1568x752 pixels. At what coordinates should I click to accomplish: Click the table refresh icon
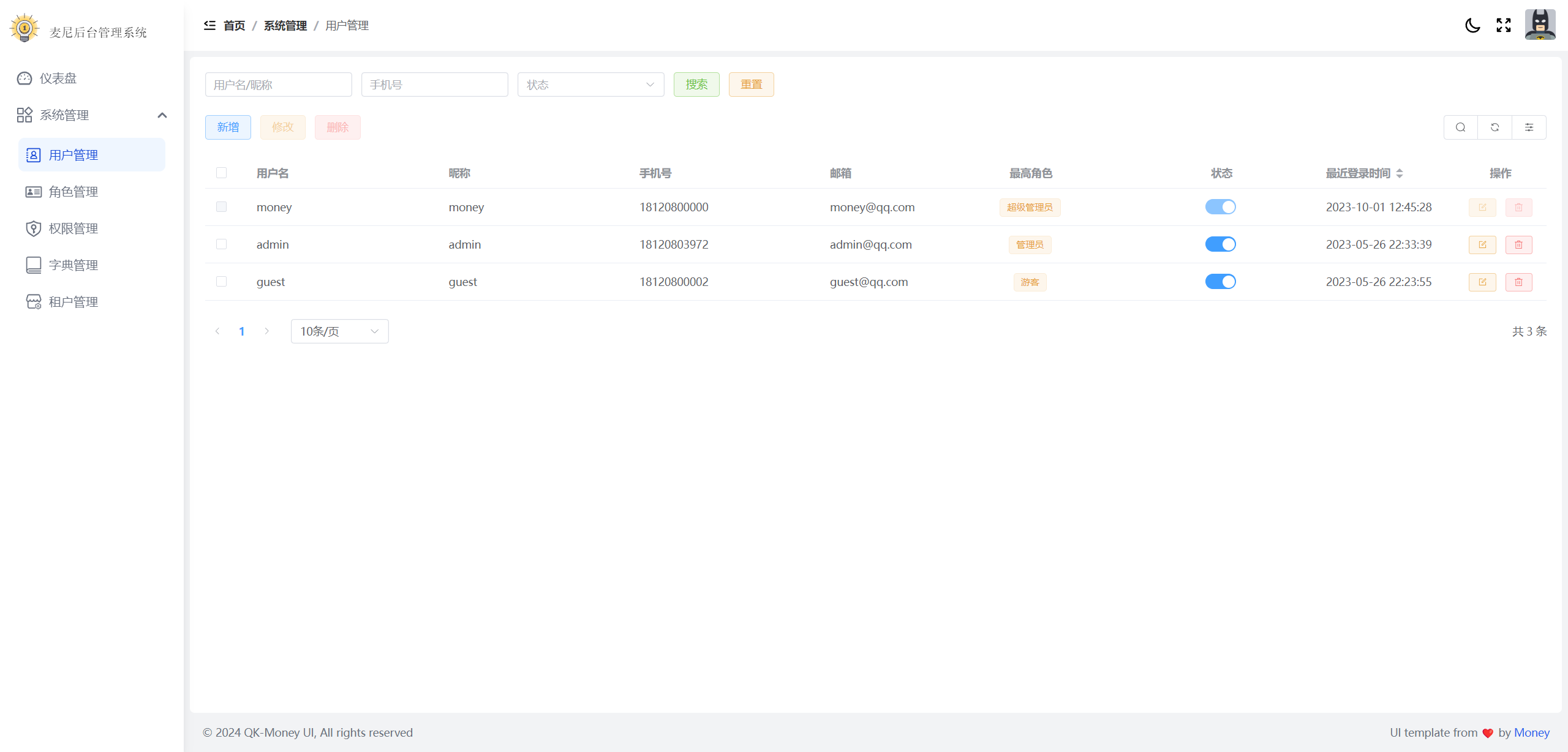(1494, 127)
